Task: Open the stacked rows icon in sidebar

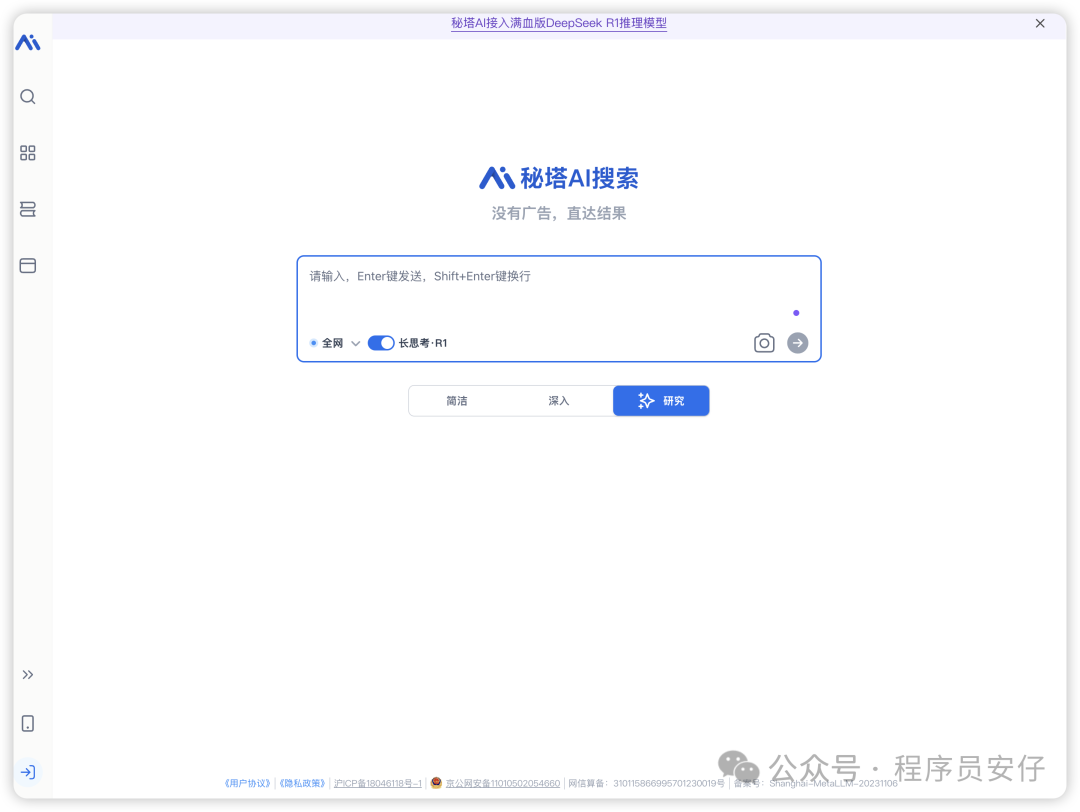Action: (x=28, y=209)
